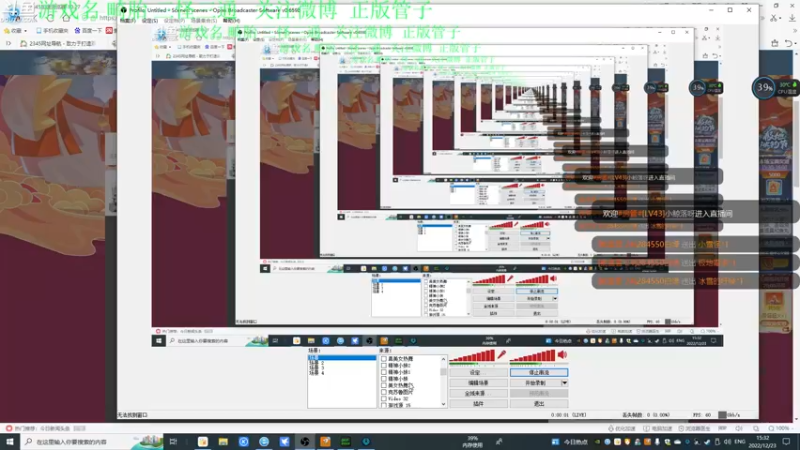Open the Windows Start menu

pyautogui.click(x=10, y=441)
